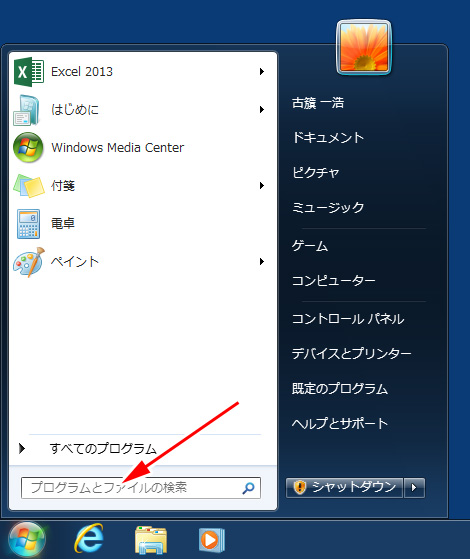
Task: Open Internet Explorer from the taskbar
Action: pyautogui.click(x=89, y=539)
